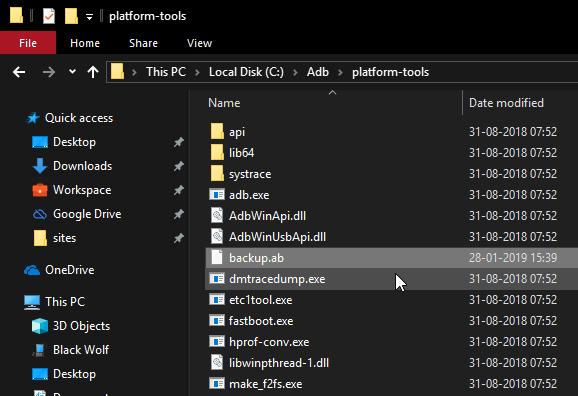
Task: Click the pin icon beside Downloads
Action: [x=179, y=166]
